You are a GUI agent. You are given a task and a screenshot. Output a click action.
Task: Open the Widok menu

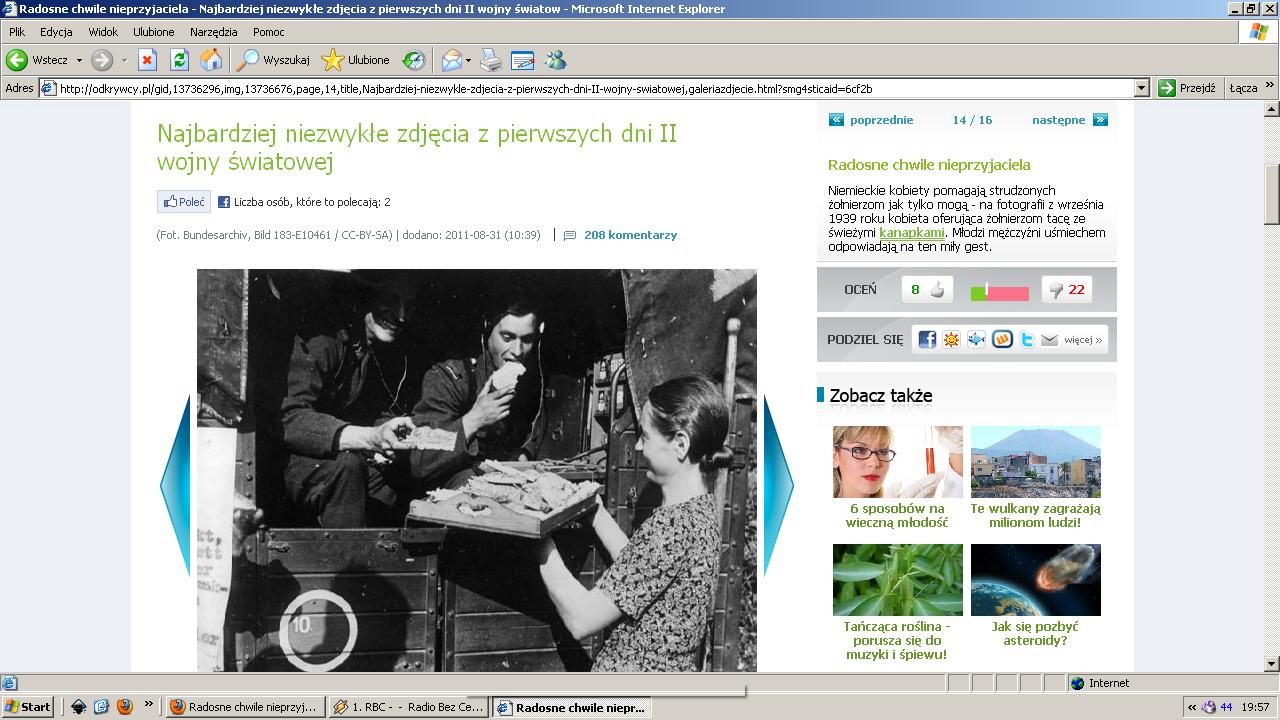pyautogui.click(x=103, y=32)
